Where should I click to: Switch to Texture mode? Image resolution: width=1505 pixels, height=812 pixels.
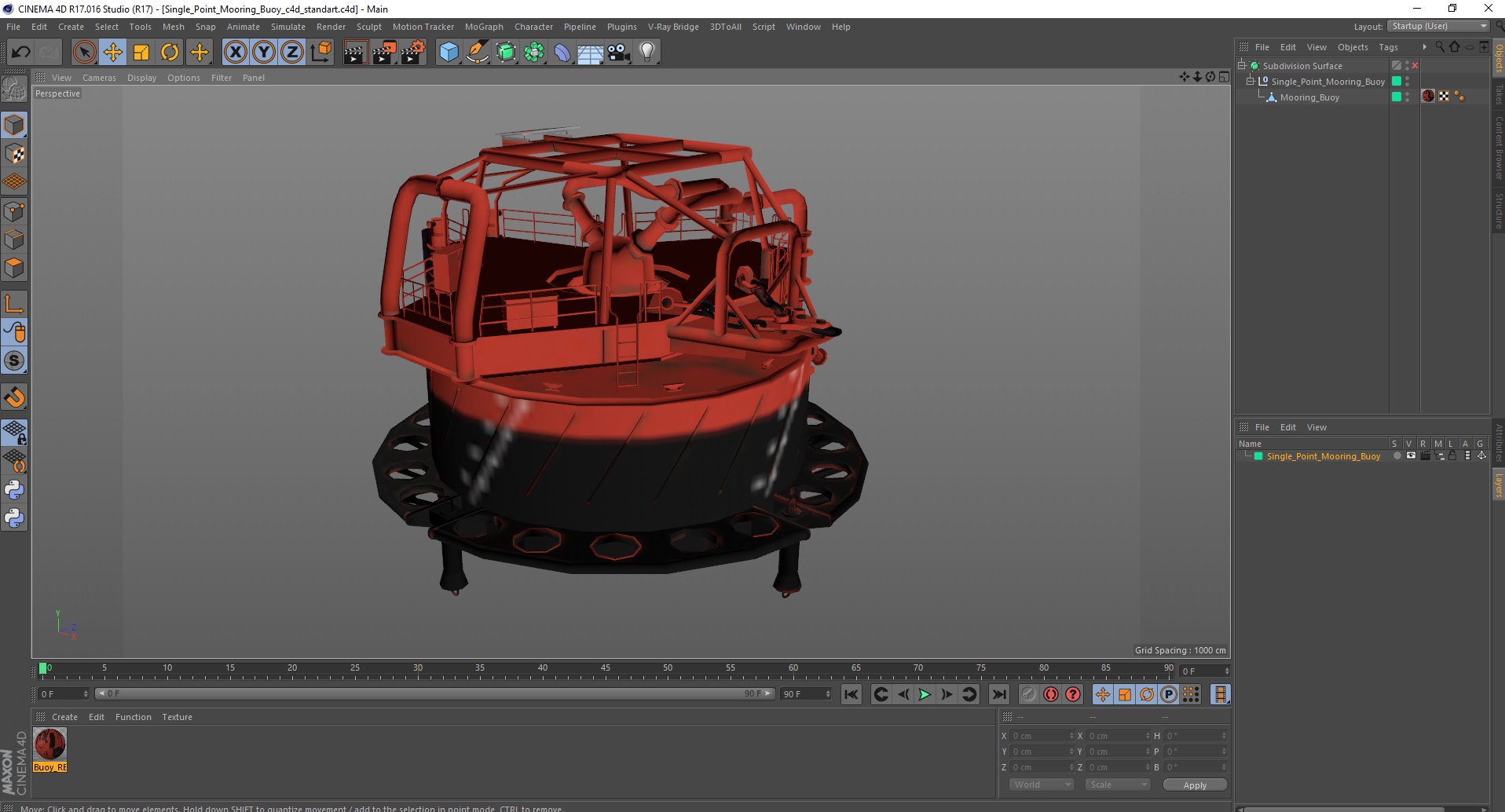[14, 154]
